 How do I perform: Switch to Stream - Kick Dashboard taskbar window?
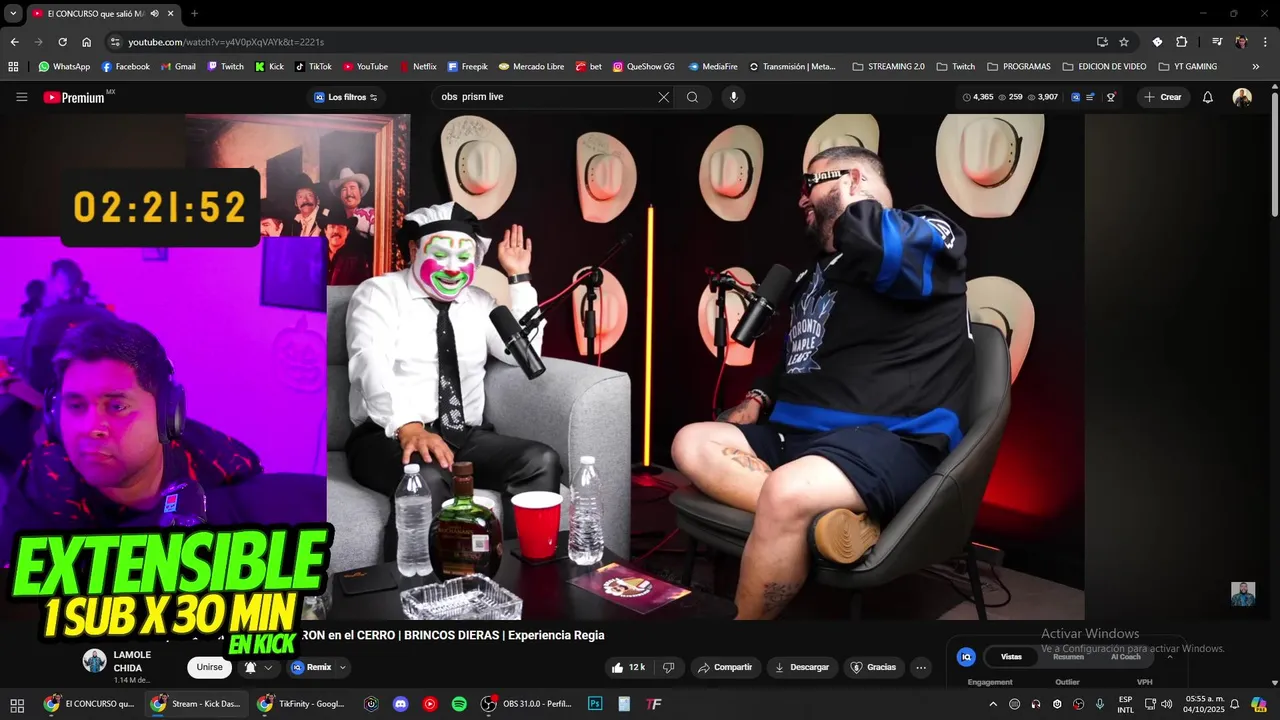click(x=196, y=704)
